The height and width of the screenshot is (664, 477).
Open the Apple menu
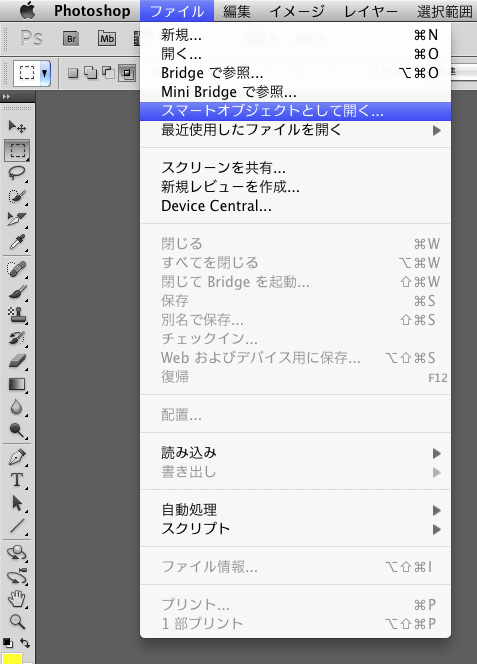tap(28, 11)
